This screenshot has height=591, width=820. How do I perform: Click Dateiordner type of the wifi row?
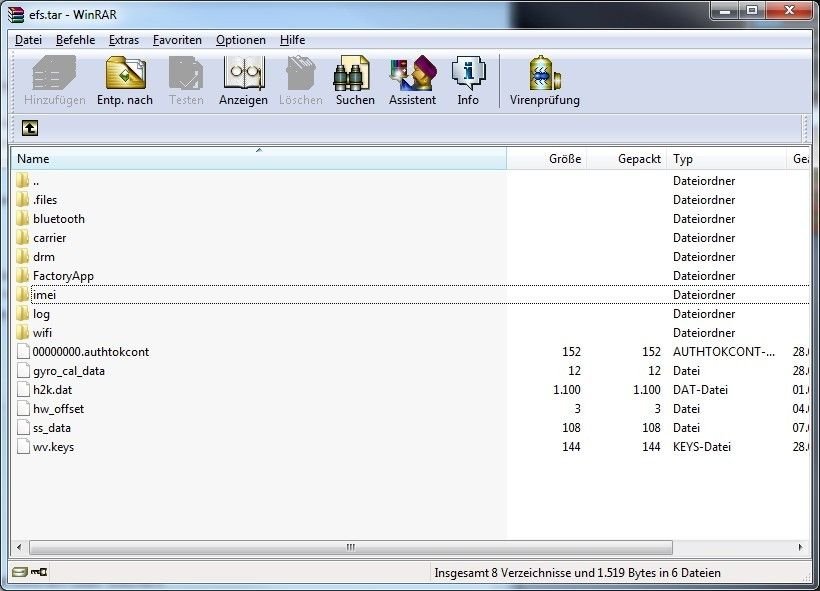click(x=704, y=333)
